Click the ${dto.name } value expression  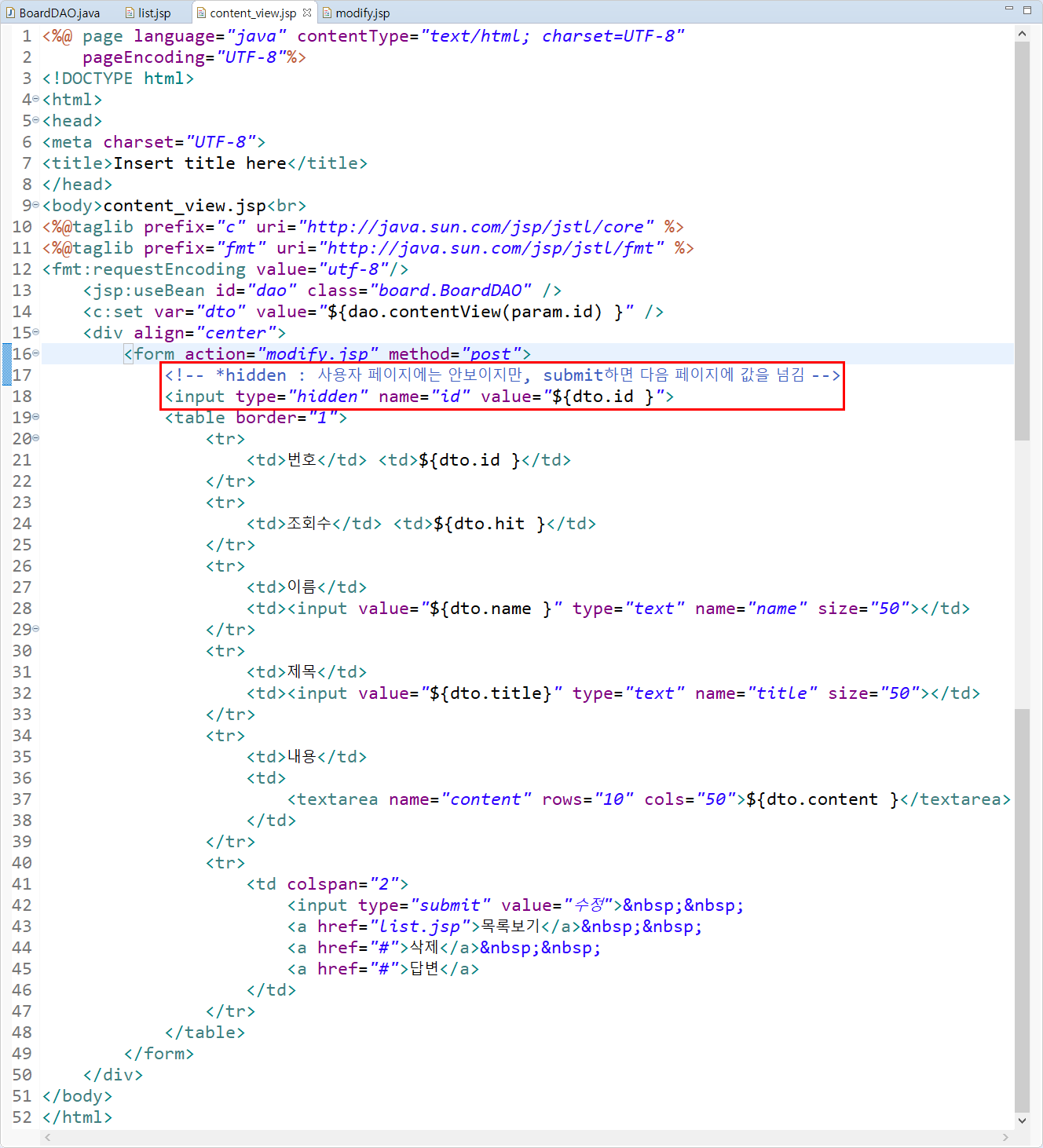pyautogui.click(x=491, y=609)
